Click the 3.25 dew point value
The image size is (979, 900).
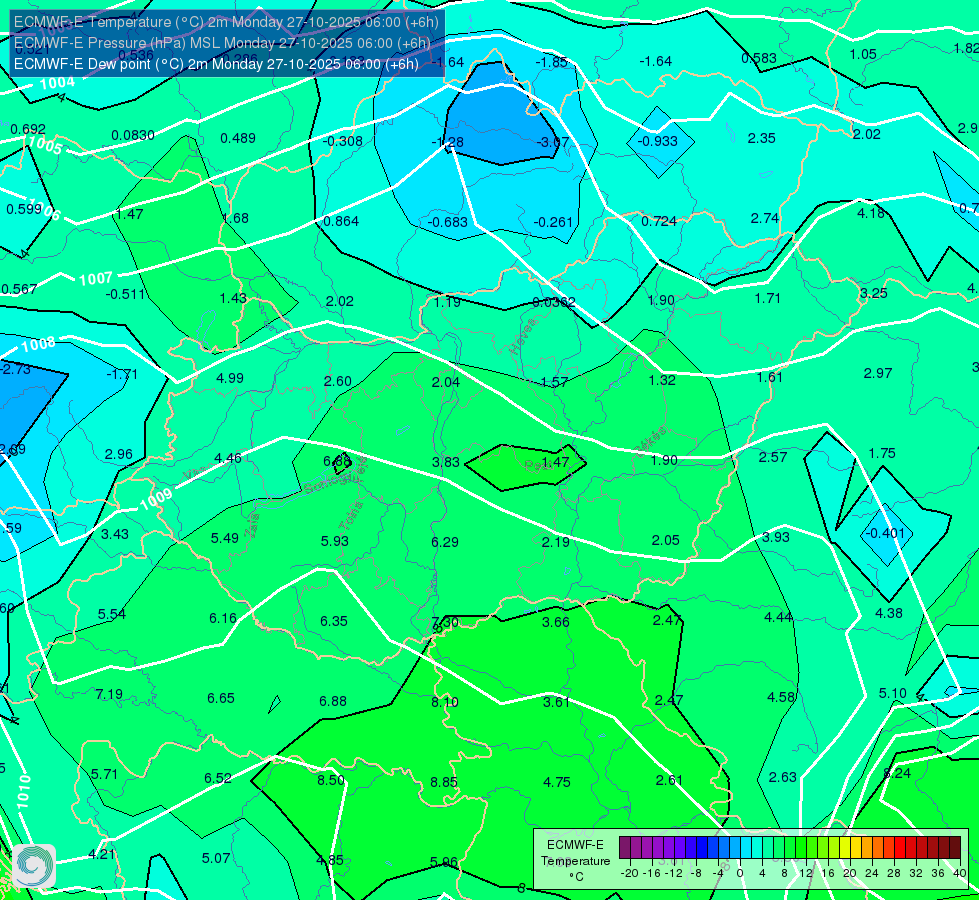coord(873,293)
